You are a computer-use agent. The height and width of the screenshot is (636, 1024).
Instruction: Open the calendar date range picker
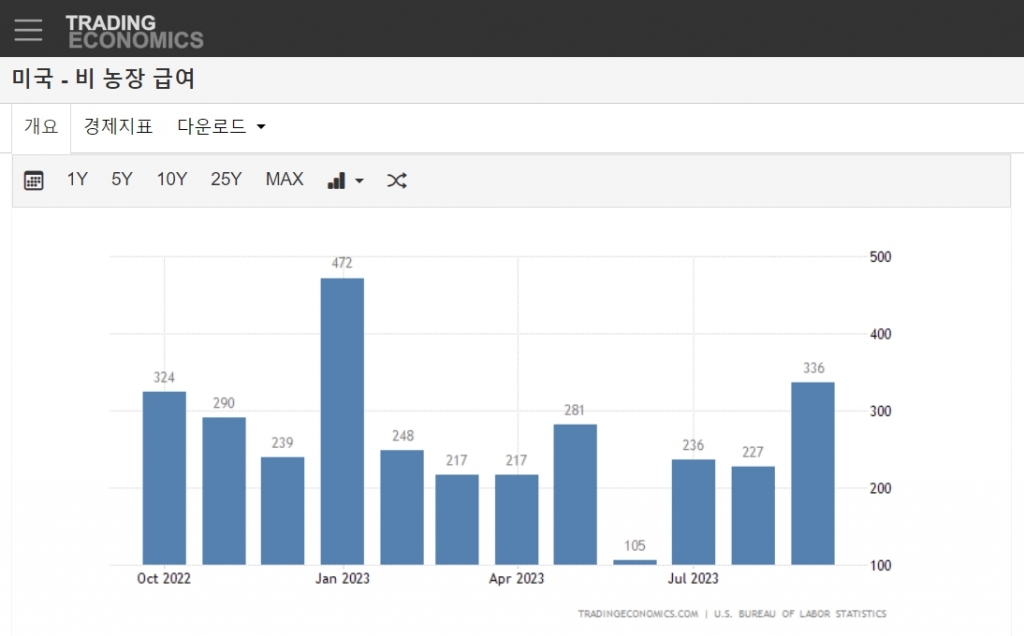point(34,181)
